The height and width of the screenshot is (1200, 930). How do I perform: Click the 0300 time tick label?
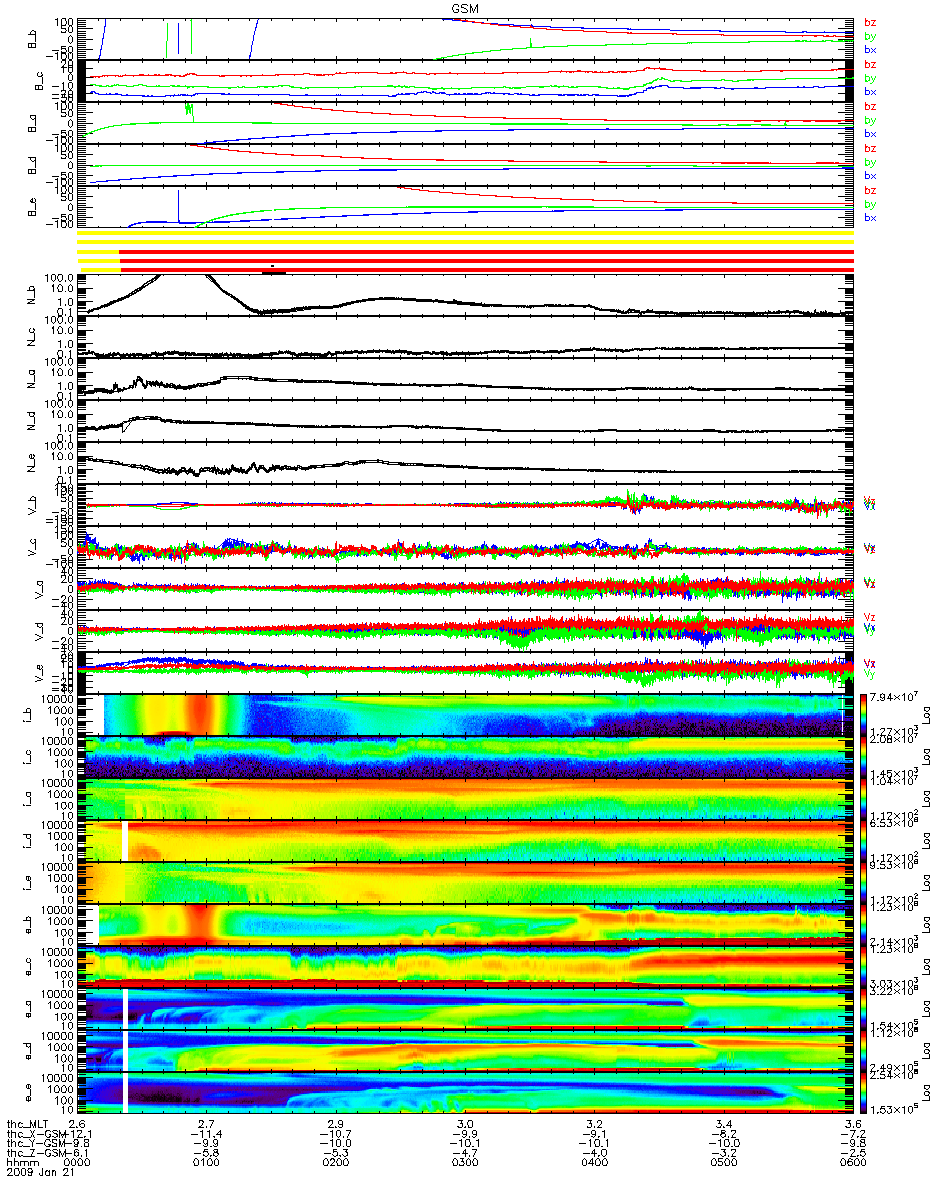[x=465, y=1164]
